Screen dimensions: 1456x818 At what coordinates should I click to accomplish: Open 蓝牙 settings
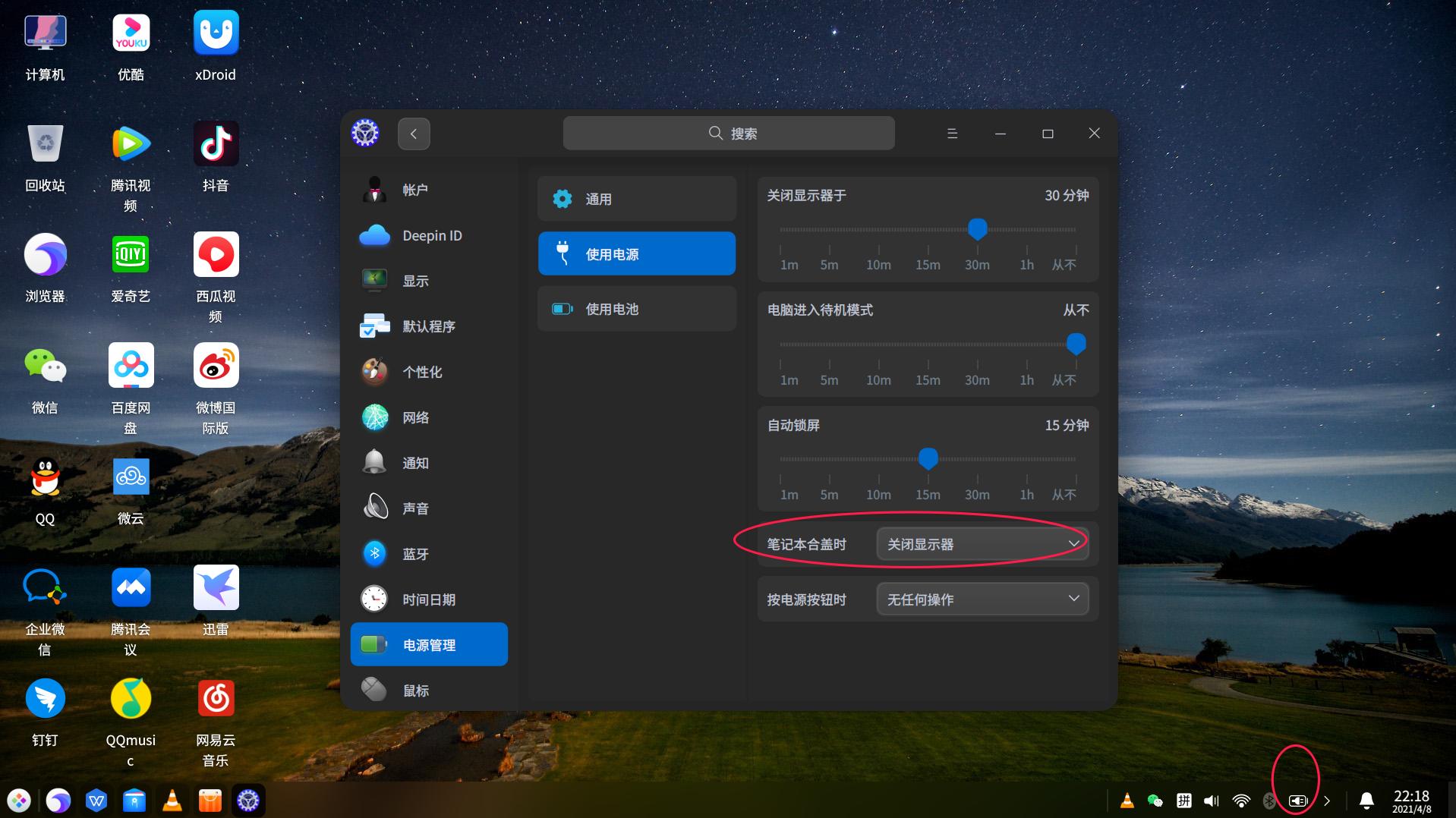(429, 554)
